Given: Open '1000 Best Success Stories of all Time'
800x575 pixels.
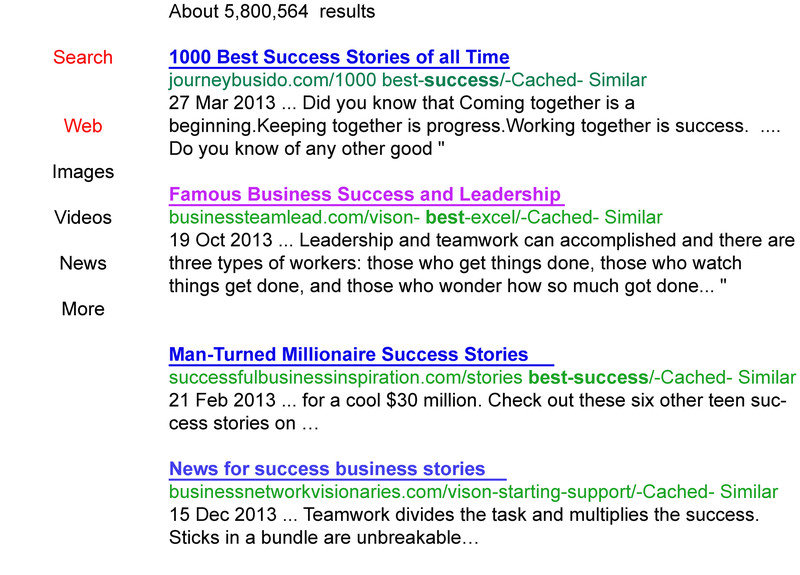Looking at the screenshot, I should coord(339,57).
